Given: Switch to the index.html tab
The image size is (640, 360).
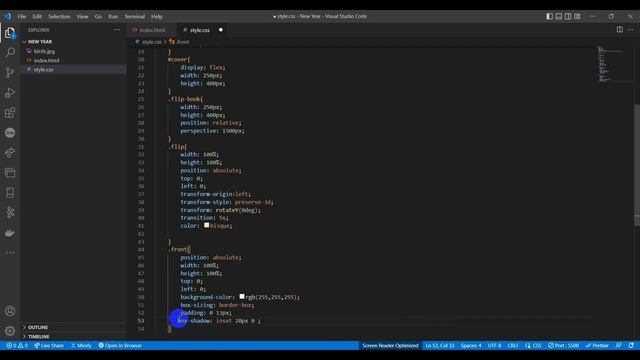Looking at the screenshot, I should [152, 30].
